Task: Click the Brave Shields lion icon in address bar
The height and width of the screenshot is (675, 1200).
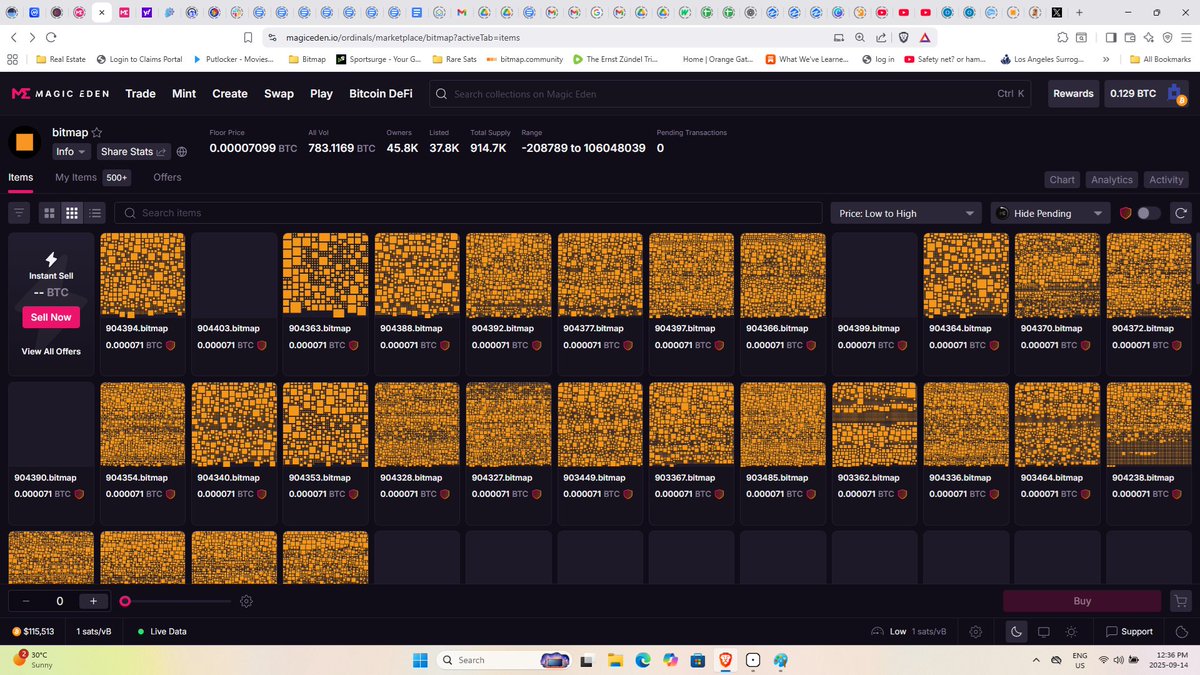Action: point(903,37)
